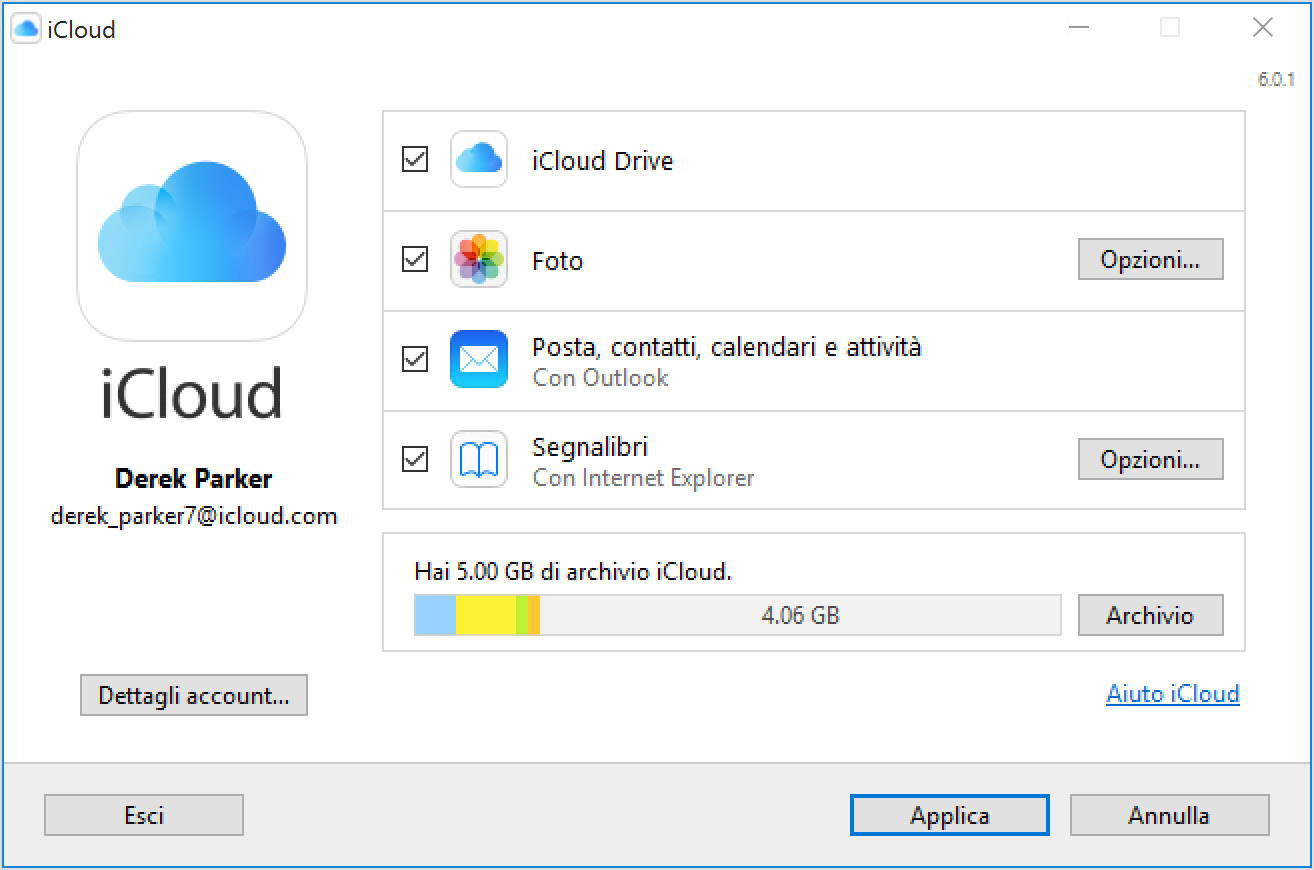This screenshot has width=1314, height=870.
Task: Open the Archivio storage button
Action: point(1150,615)
